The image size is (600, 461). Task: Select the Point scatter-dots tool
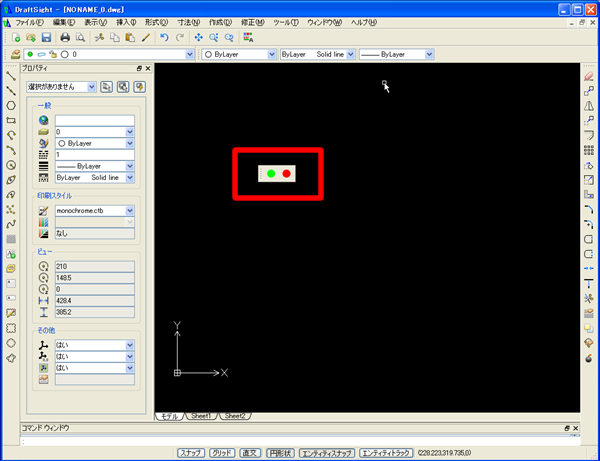point(11,210)
